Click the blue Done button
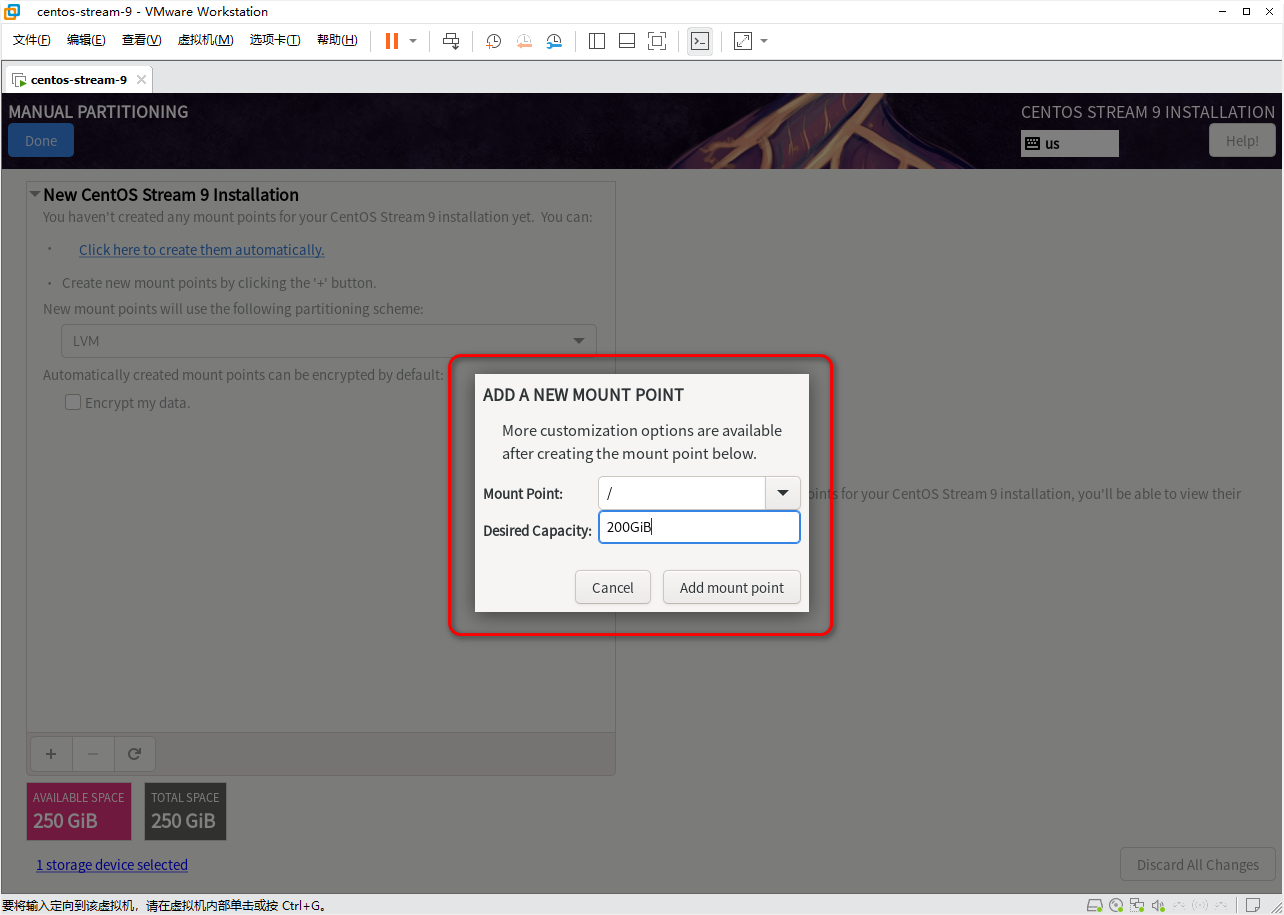 (x=41, y=141)
